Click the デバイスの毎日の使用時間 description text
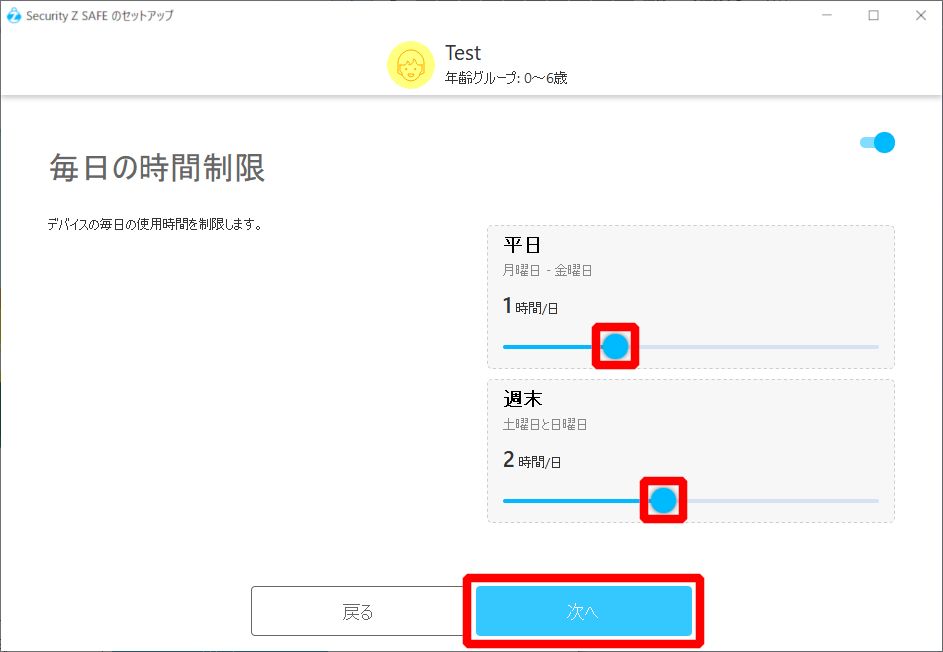 pos(154,225)
